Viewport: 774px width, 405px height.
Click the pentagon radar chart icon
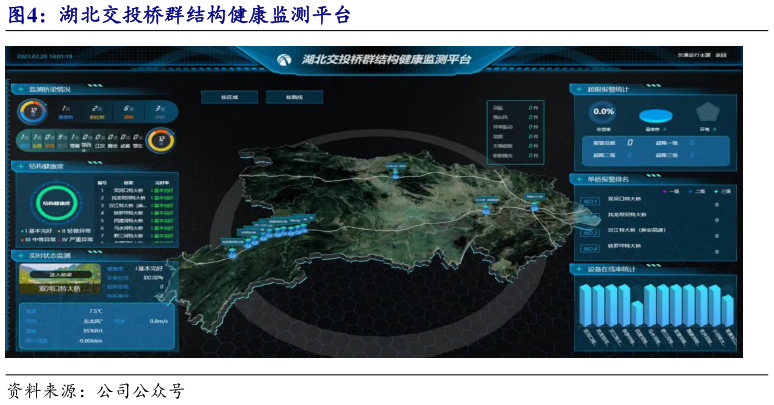(x=707, y=113)
